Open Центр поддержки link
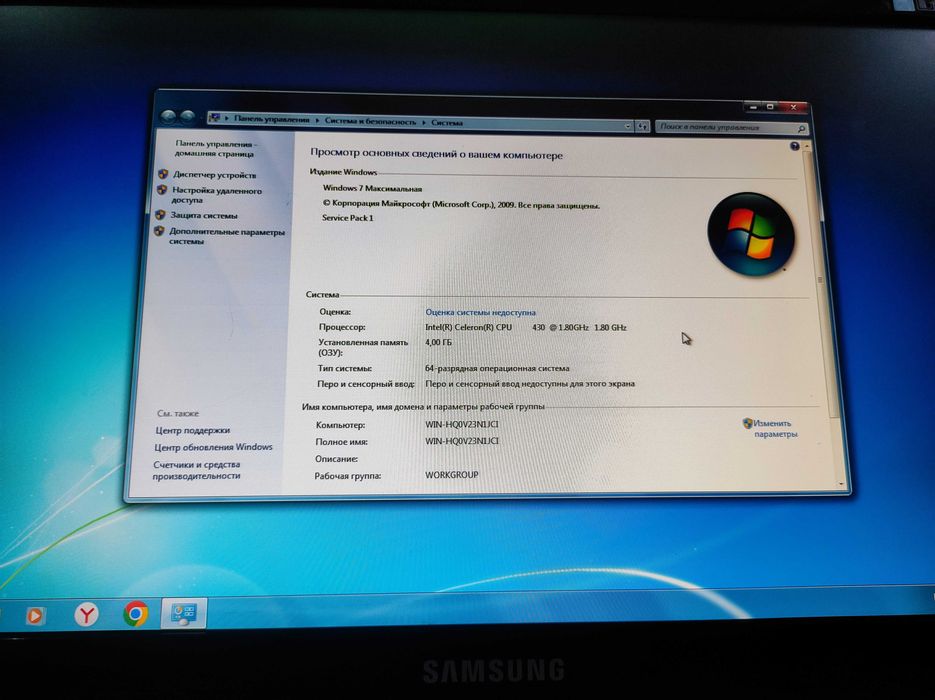Screen dimensions: 935x700 (193, 430)
